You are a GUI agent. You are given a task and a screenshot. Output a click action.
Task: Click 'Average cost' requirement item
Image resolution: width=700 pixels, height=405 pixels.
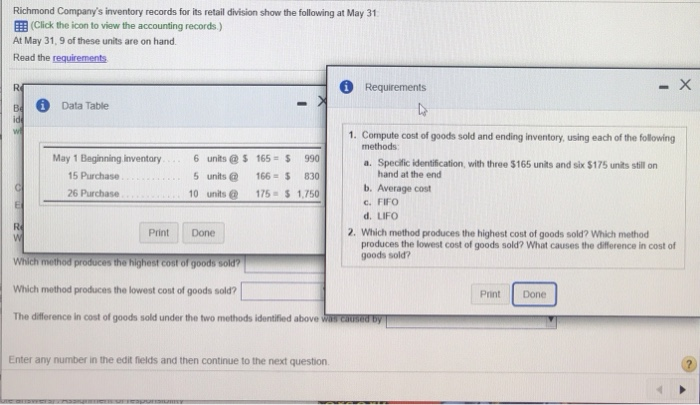(x=404, y=188)
